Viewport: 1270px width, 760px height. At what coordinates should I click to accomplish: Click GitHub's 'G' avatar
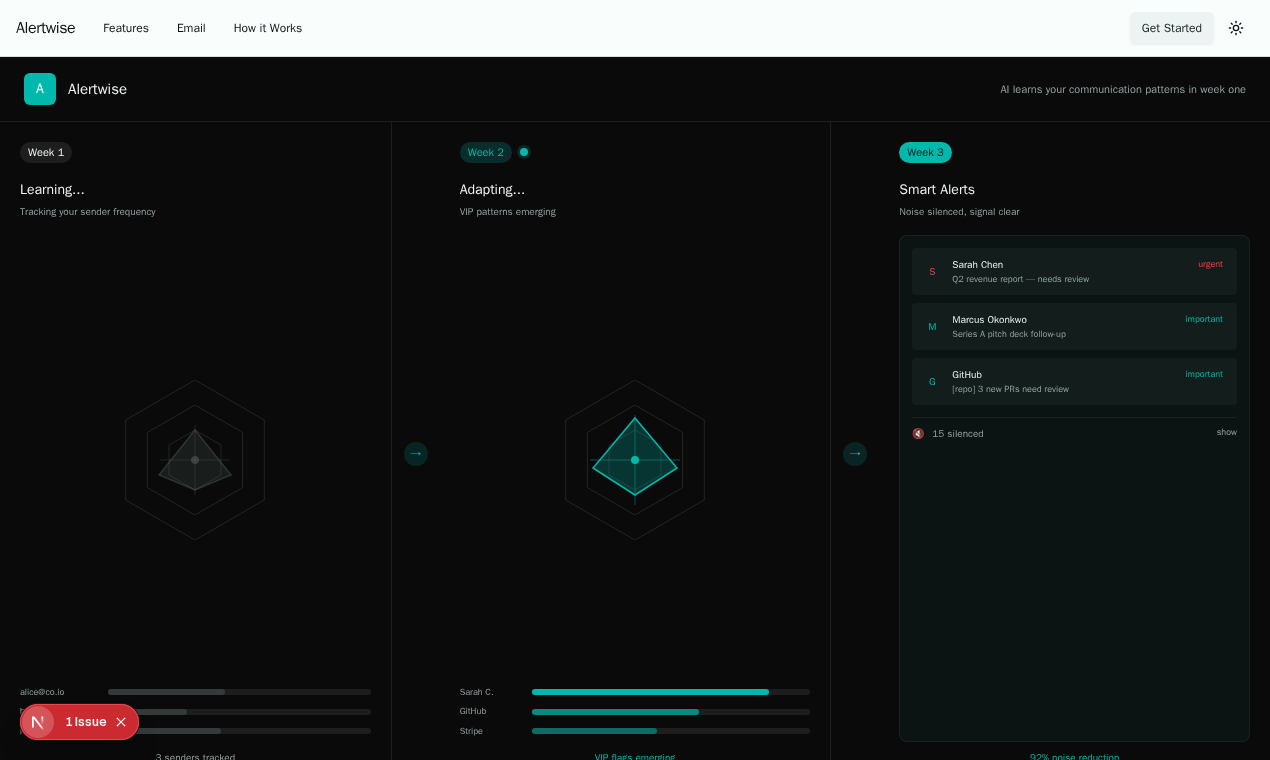(932, 382)
